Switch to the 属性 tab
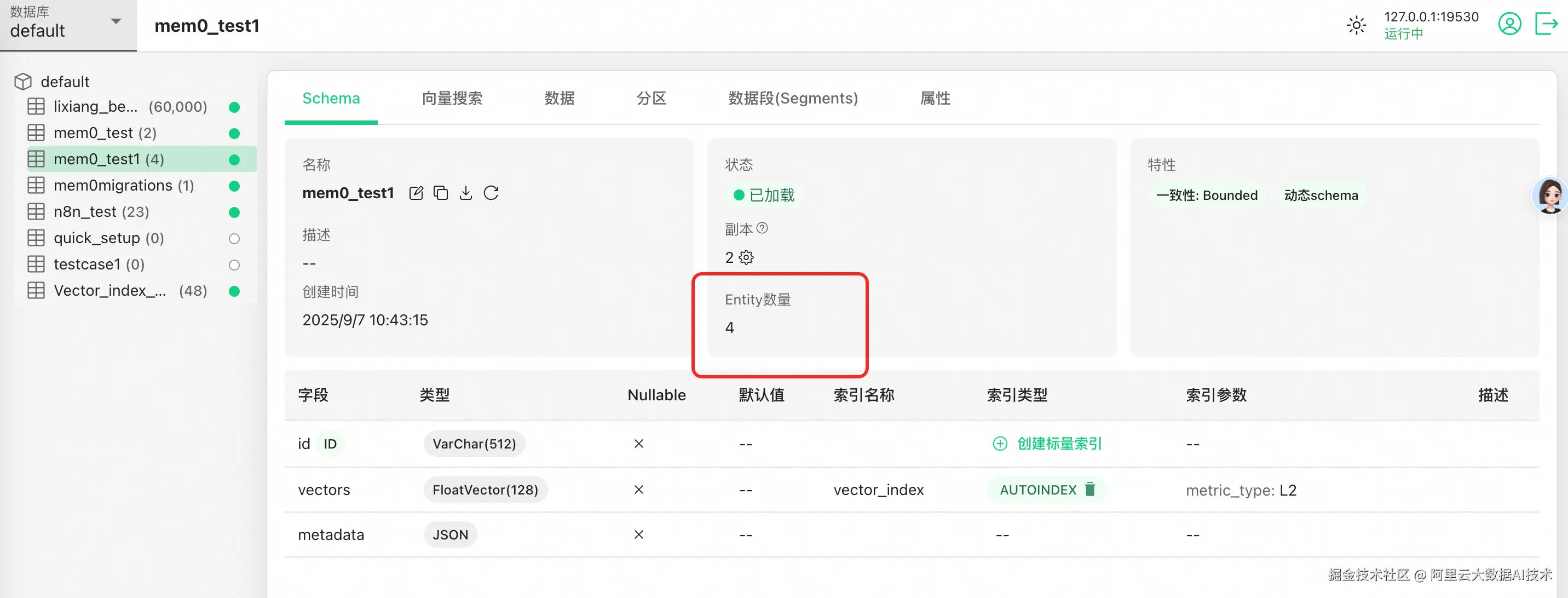The height and width of the screenshot is (598, 1568). (935, 99)
